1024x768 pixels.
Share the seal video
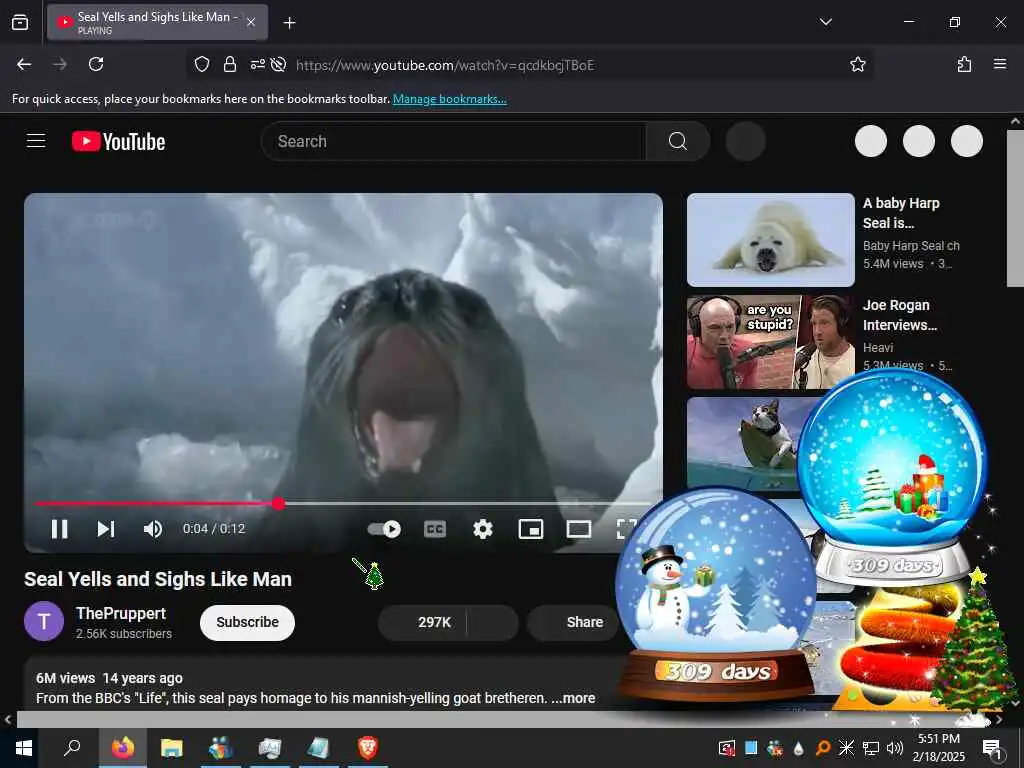click(575, 622)
